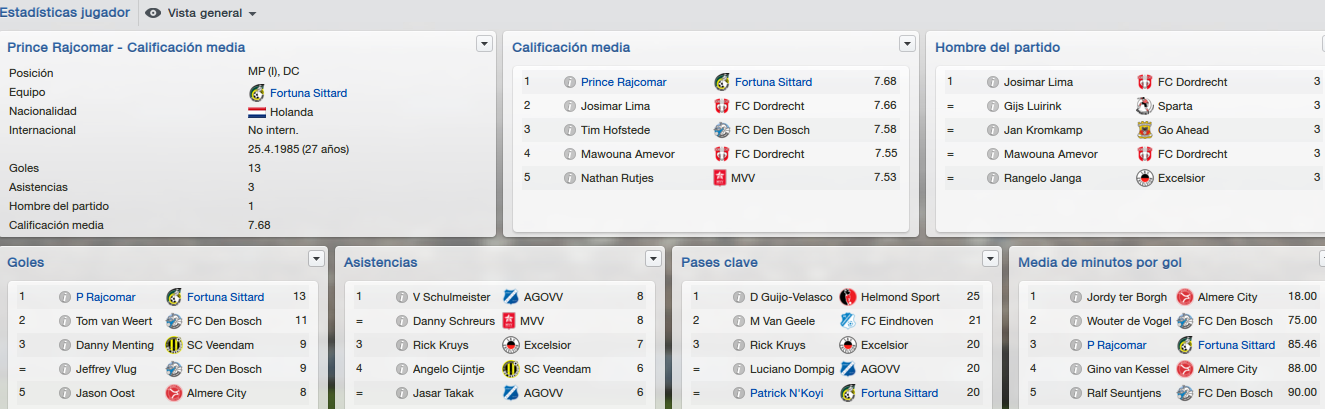Click the Go Ahead crest beside Jan Kromkamp
This screenshot has height=409, width=1325.
point(1145,130)
